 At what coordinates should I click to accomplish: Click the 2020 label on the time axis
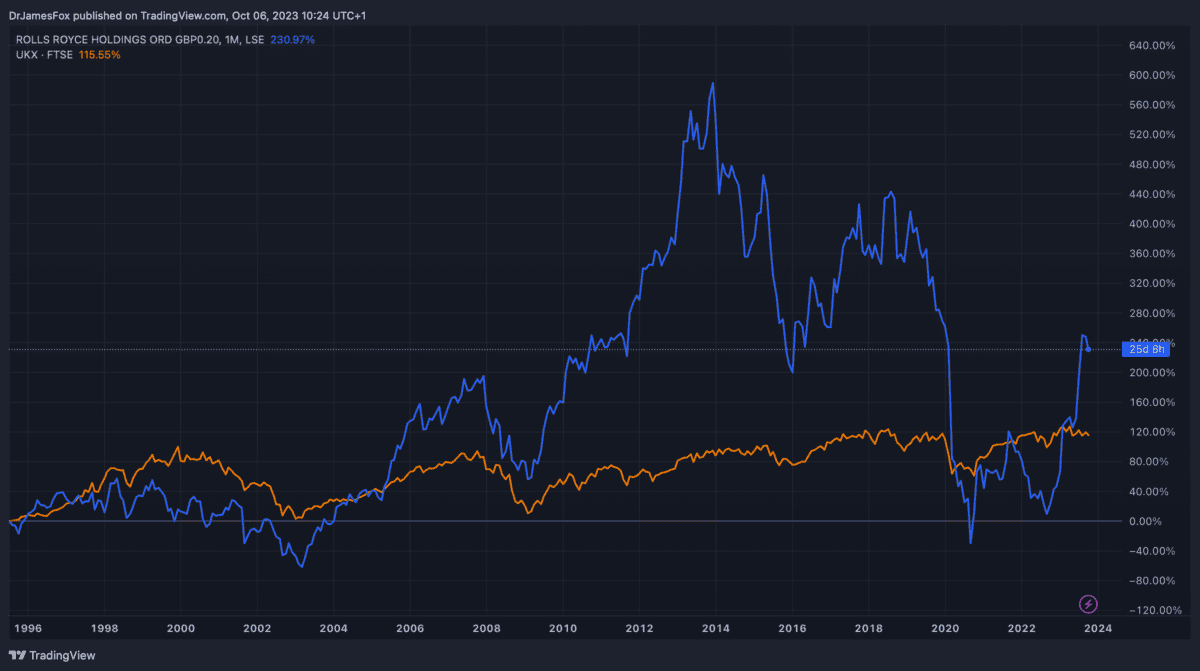[x=944, y=628]
